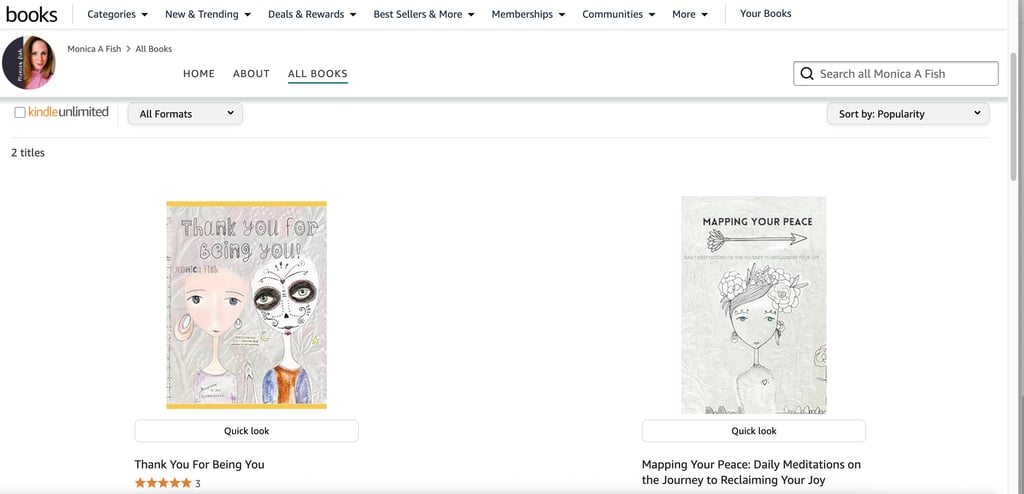Click the Mapping Your Peace book cover
The image size is (1024, 494).
point(754,305)
